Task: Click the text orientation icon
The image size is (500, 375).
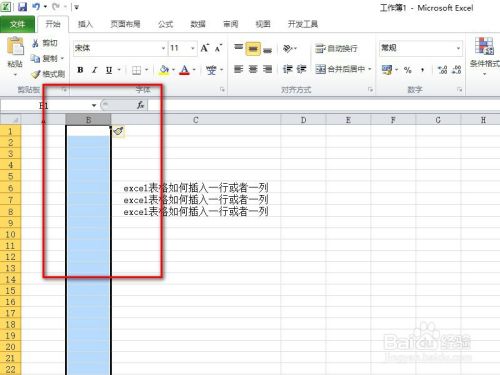Action: point(288,49)
